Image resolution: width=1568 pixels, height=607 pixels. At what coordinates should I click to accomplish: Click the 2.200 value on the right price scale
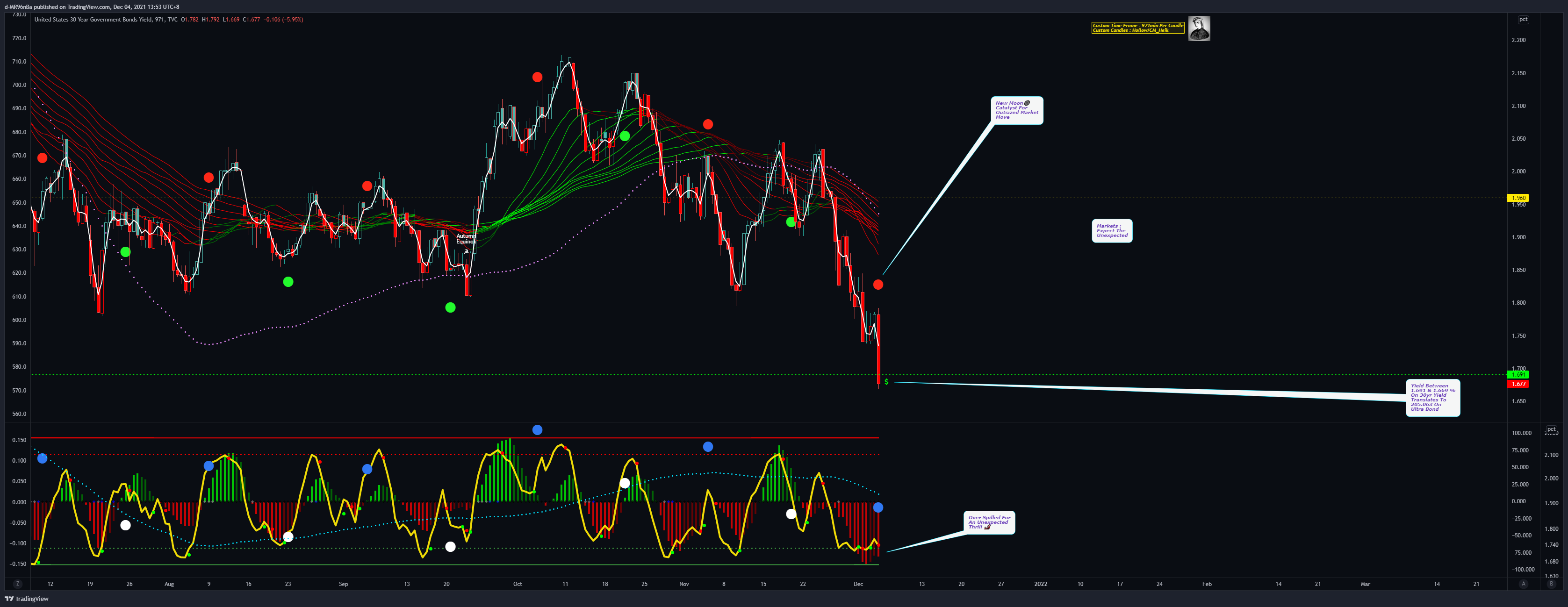(1519, 40)
